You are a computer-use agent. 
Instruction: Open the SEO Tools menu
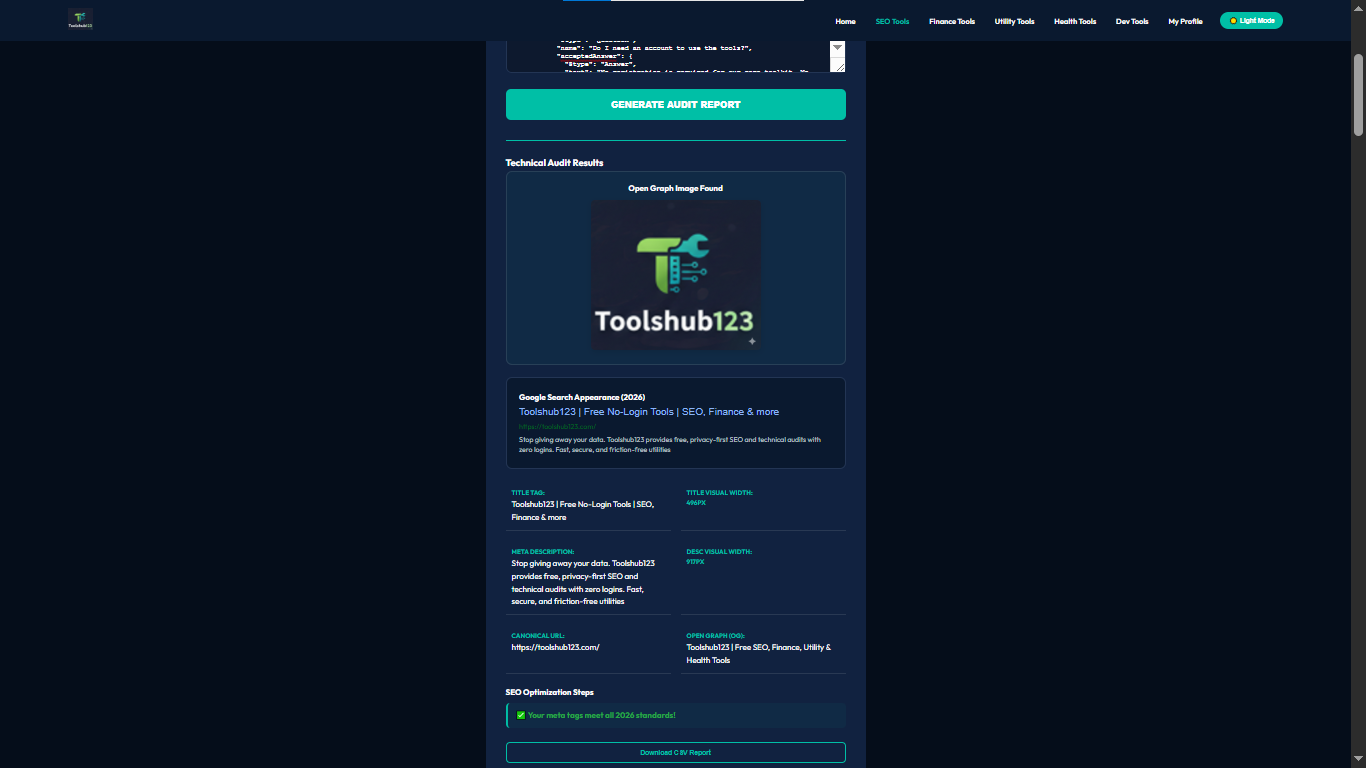click(892, 21)
